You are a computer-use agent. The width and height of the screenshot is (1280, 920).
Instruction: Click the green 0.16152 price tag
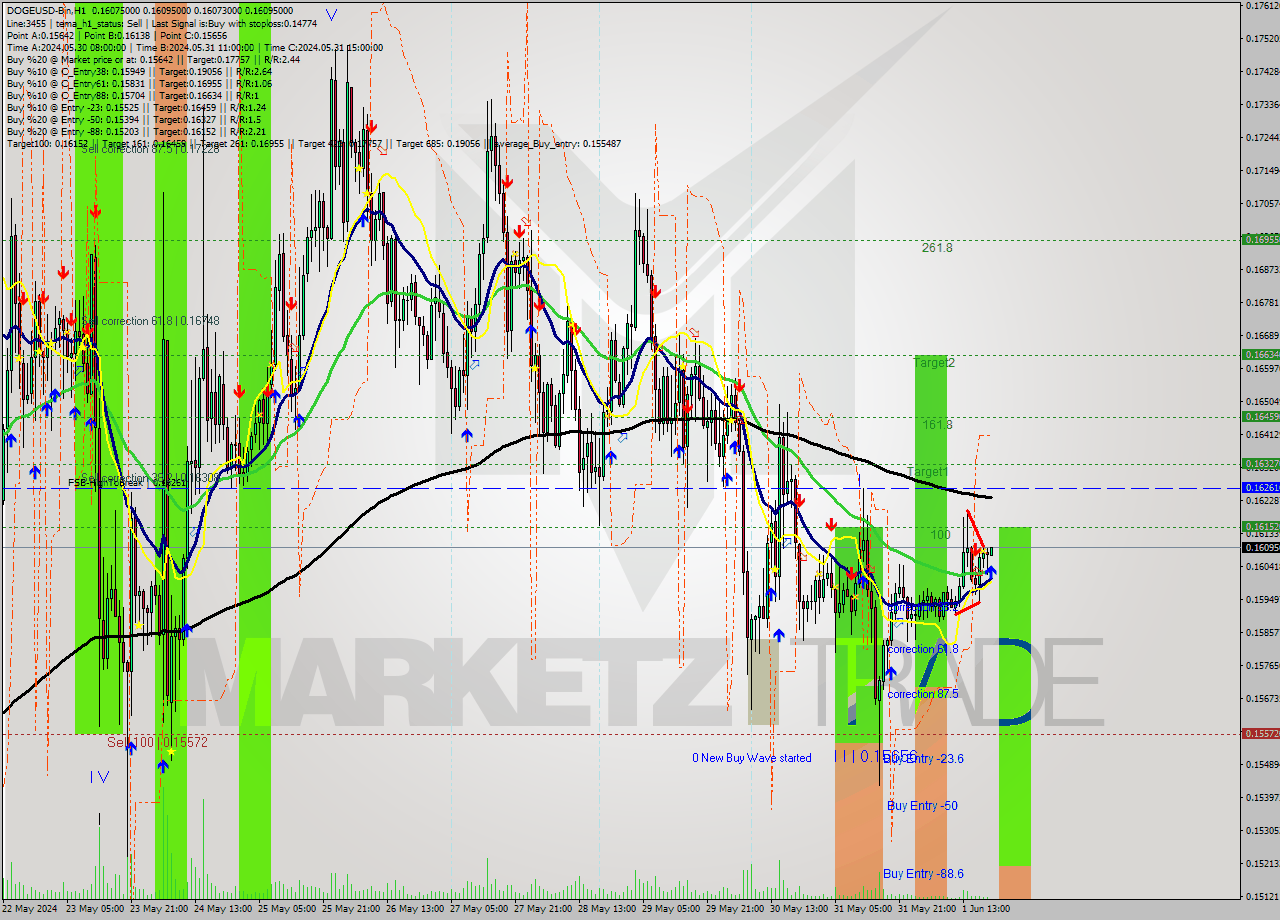1259,526
